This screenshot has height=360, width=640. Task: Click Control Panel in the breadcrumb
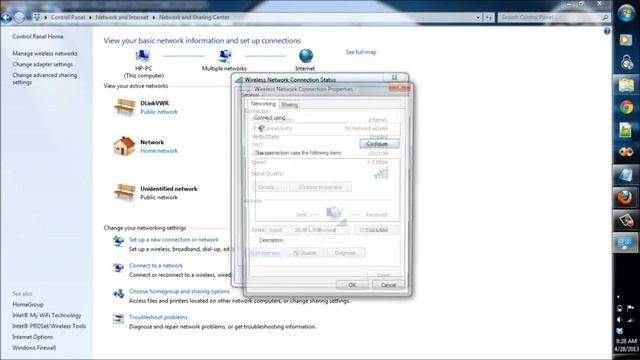pyautogui.click(x=68, y=18)
